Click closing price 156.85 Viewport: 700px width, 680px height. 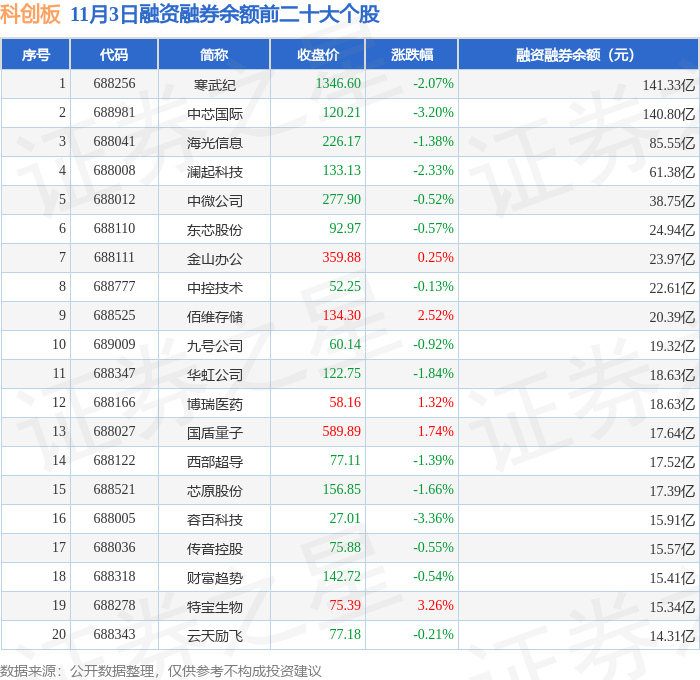click(342, 490)
